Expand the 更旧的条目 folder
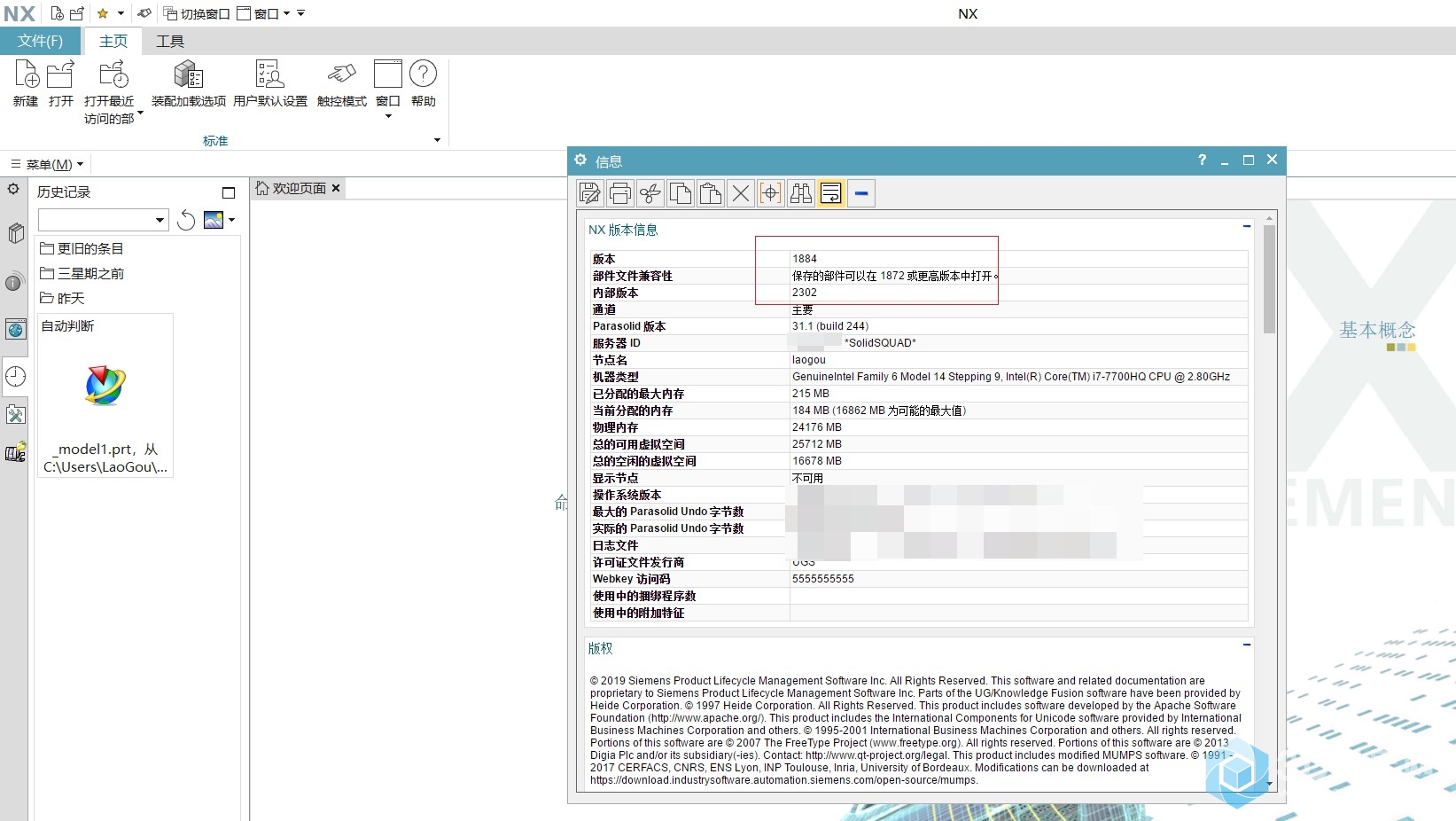 (82, 248)
